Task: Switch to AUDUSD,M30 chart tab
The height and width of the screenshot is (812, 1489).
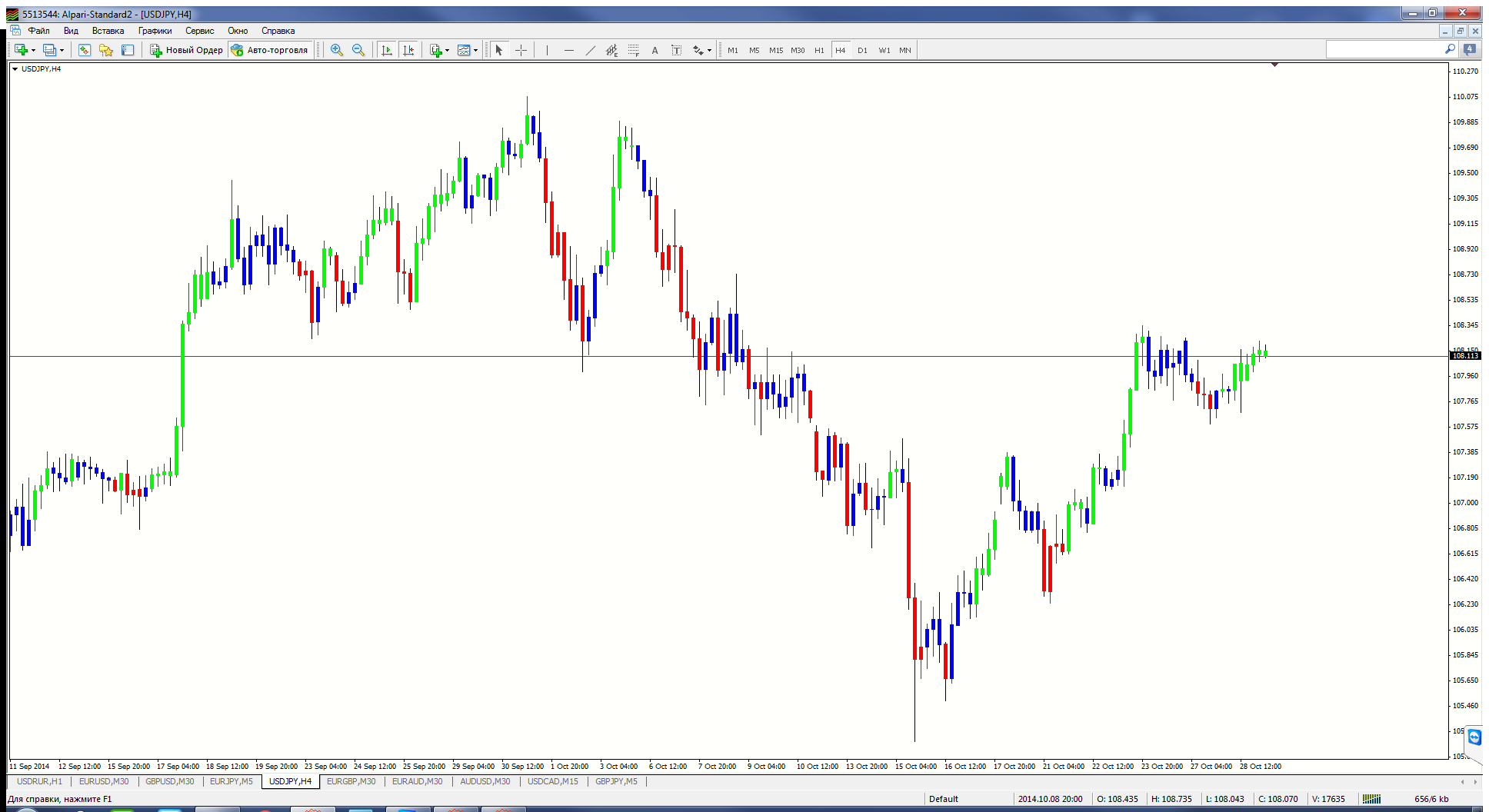Action: click(485, 781)
